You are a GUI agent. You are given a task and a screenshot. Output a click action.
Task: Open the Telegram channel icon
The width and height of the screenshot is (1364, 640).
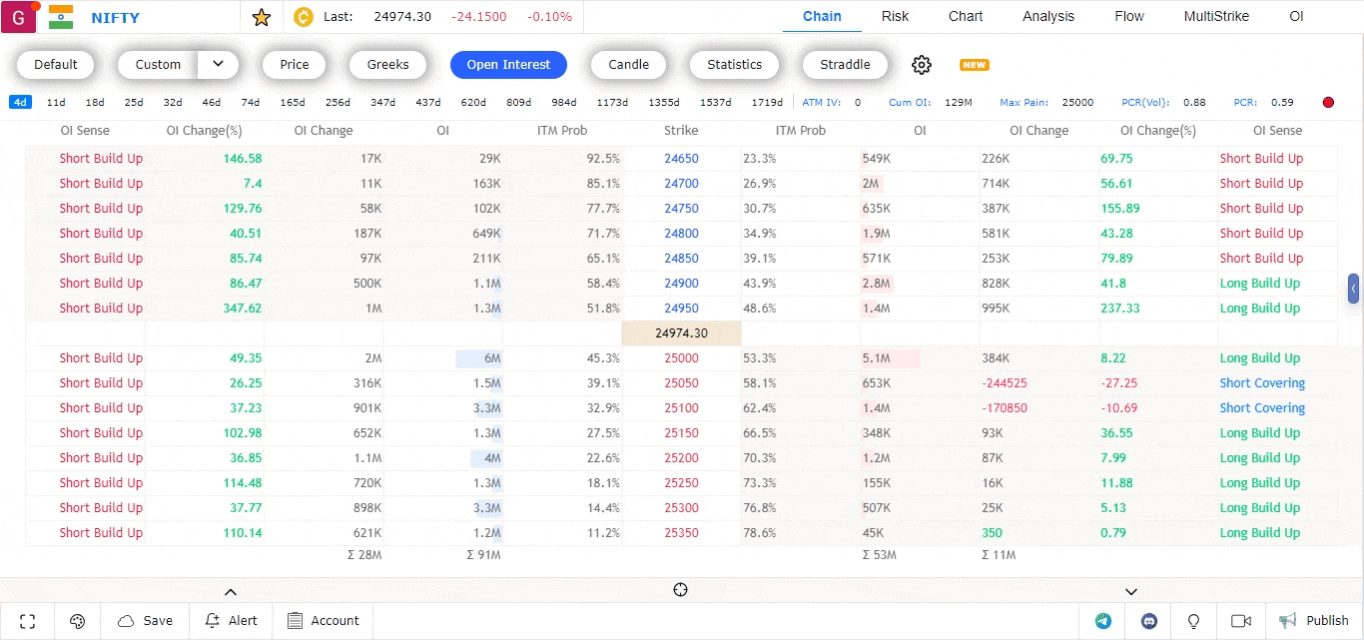(x=1103, y=621)
